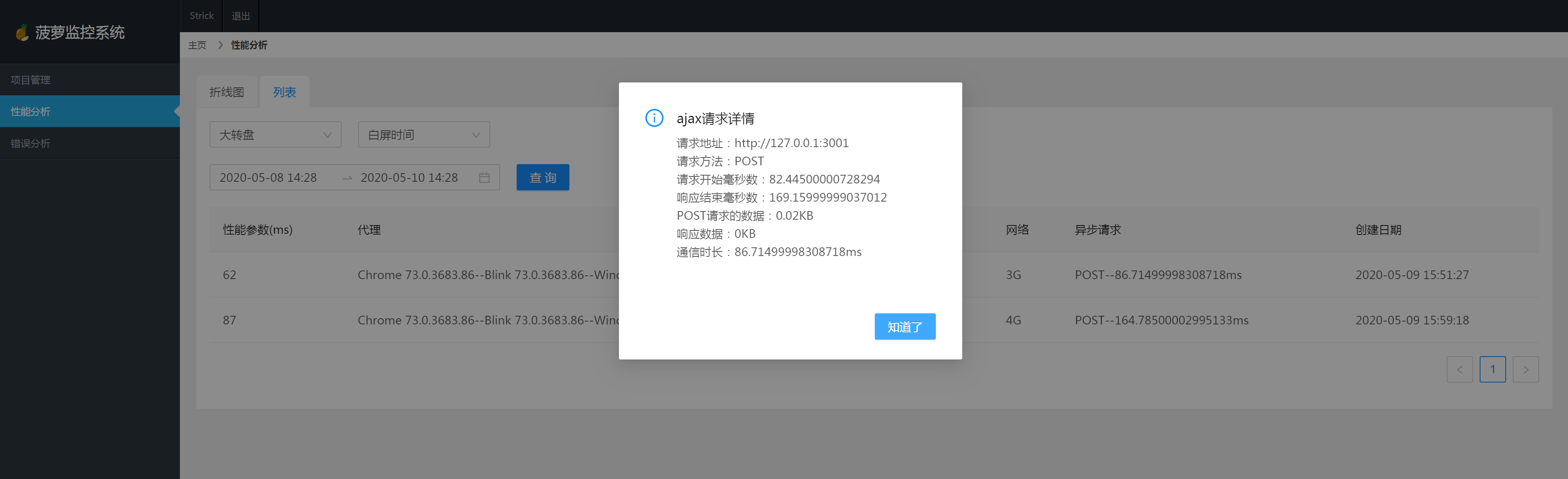Image resolution: width=1568 pixels, height=479 pixels.
Task: Click the 菠萝监控系统 title text
Action: (80, 32)
